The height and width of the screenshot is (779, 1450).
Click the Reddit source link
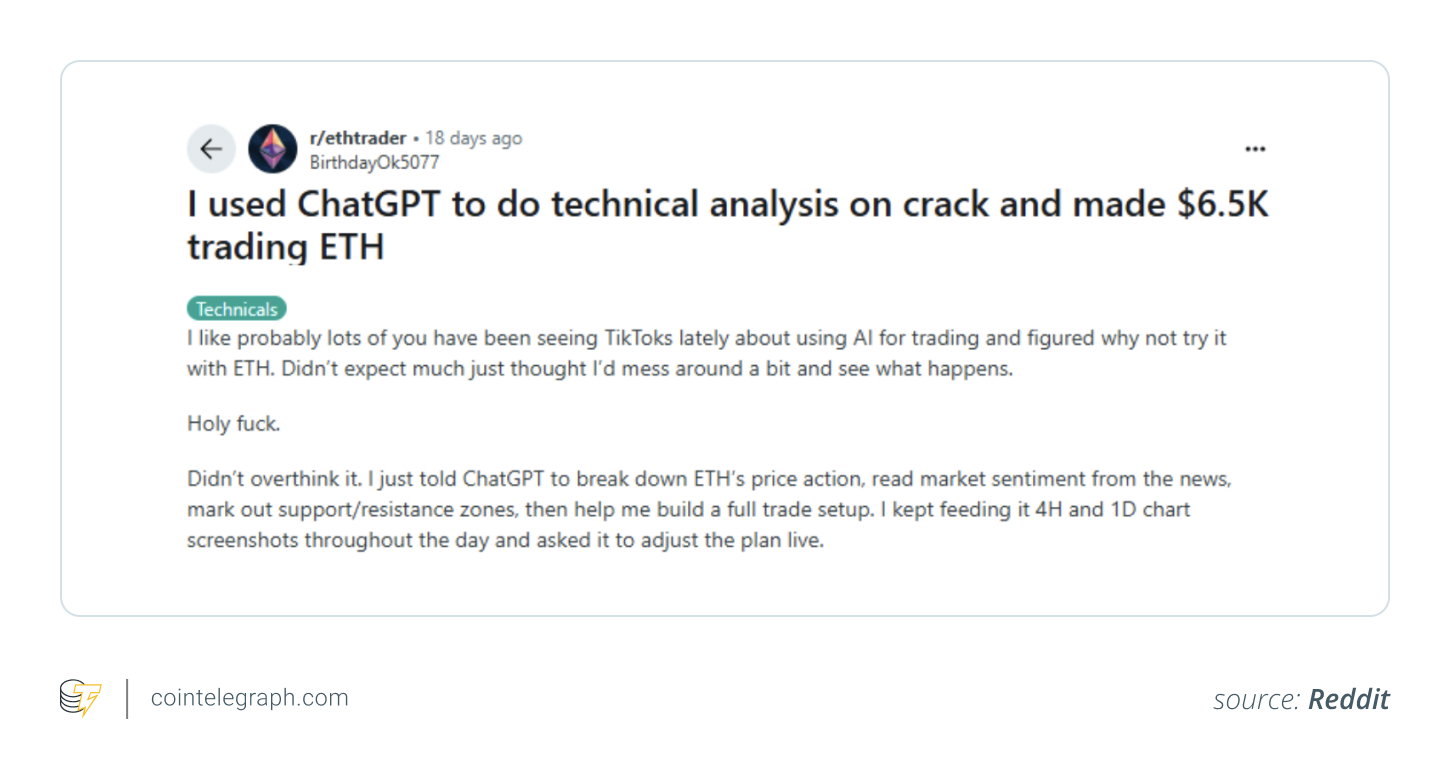pyautogui.click(x=1349, y=699)
